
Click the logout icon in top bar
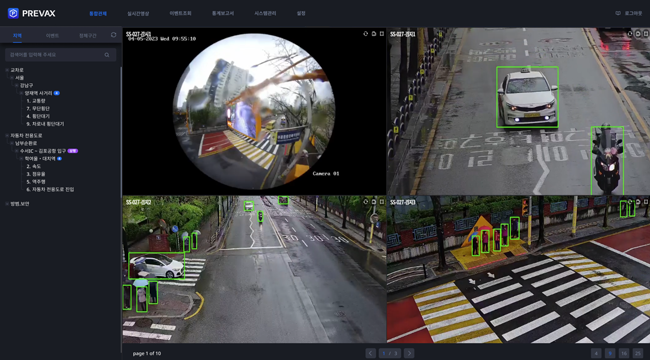[x=618, y=13]
